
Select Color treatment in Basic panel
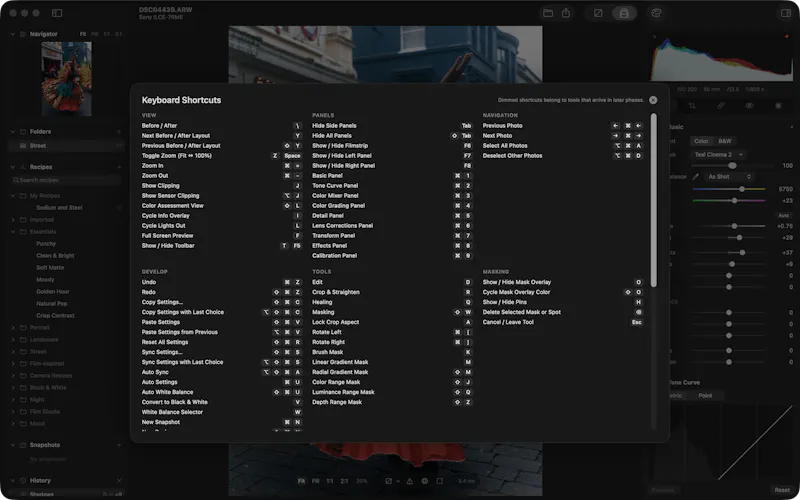(701, 141)
